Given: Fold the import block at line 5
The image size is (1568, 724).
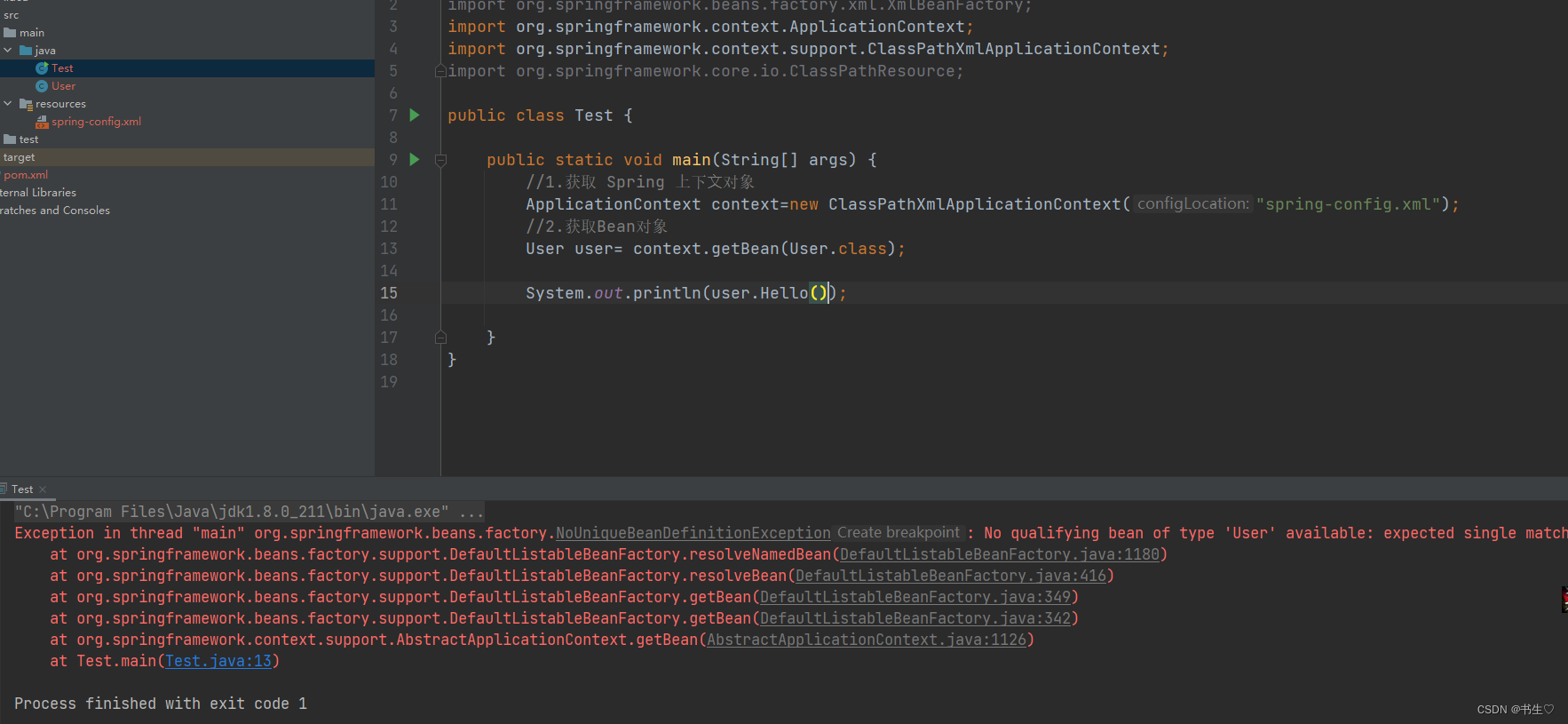Looking at the screenshot, I should pyautogui.click(x=440, y=71).
